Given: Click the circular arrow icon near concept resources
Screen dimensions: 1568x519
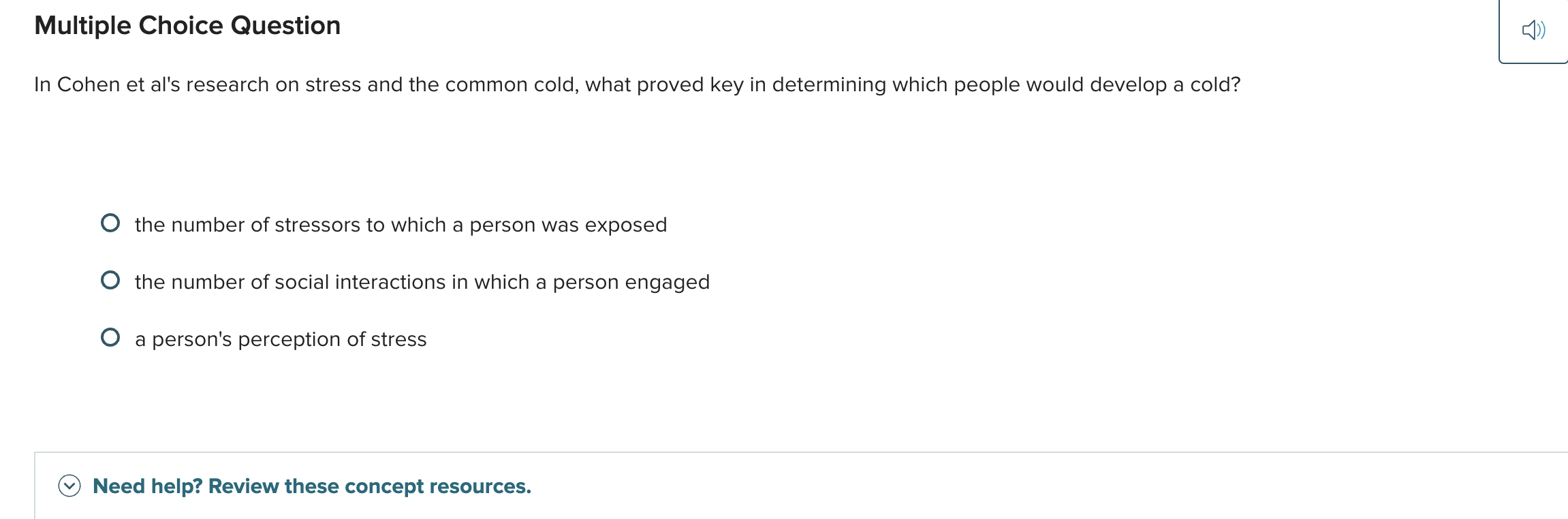Looking at the screenshot, I should pos(68,486).
